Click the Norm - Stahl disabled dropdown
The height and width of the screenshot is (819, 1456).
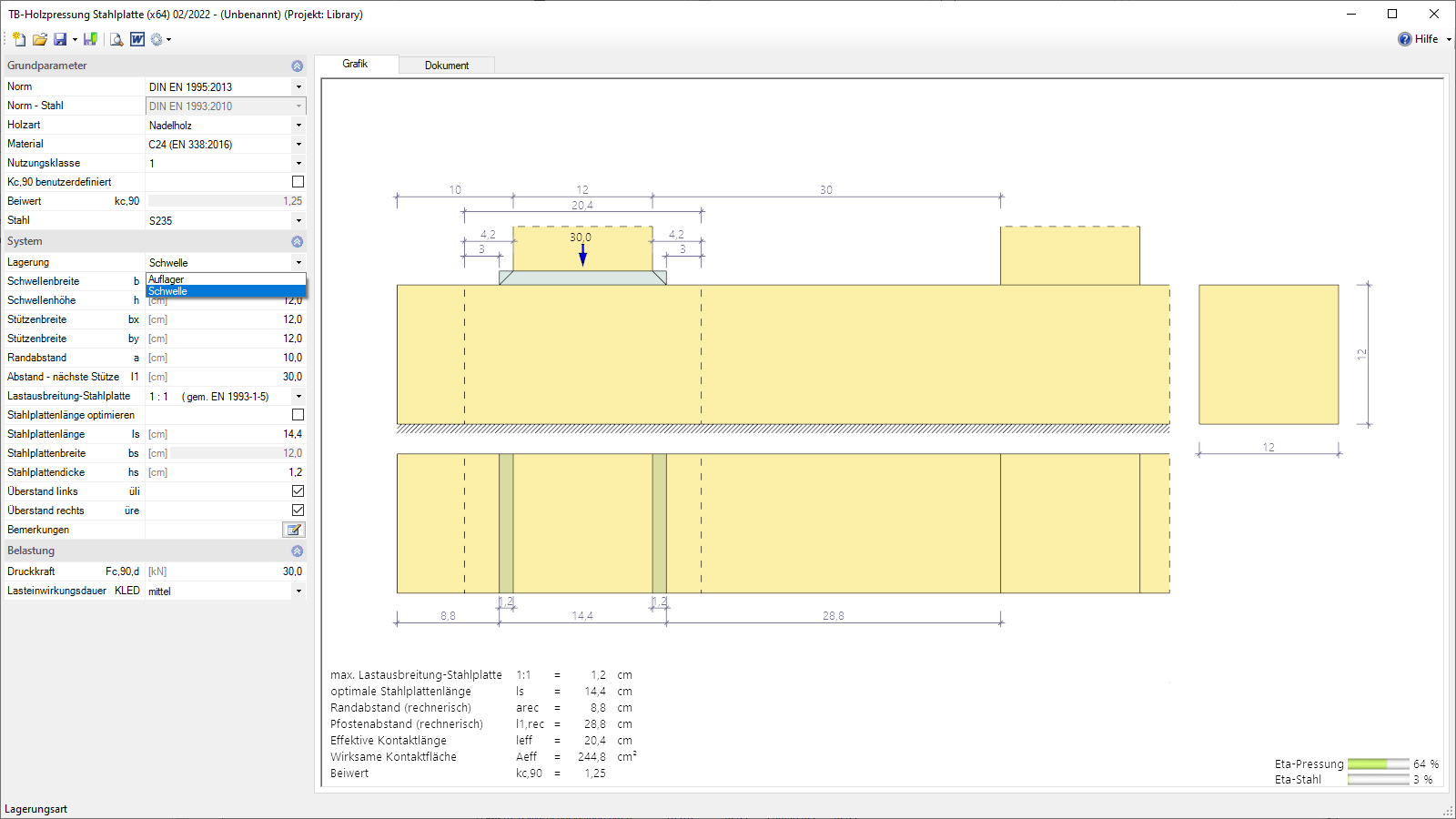(226, 106)
